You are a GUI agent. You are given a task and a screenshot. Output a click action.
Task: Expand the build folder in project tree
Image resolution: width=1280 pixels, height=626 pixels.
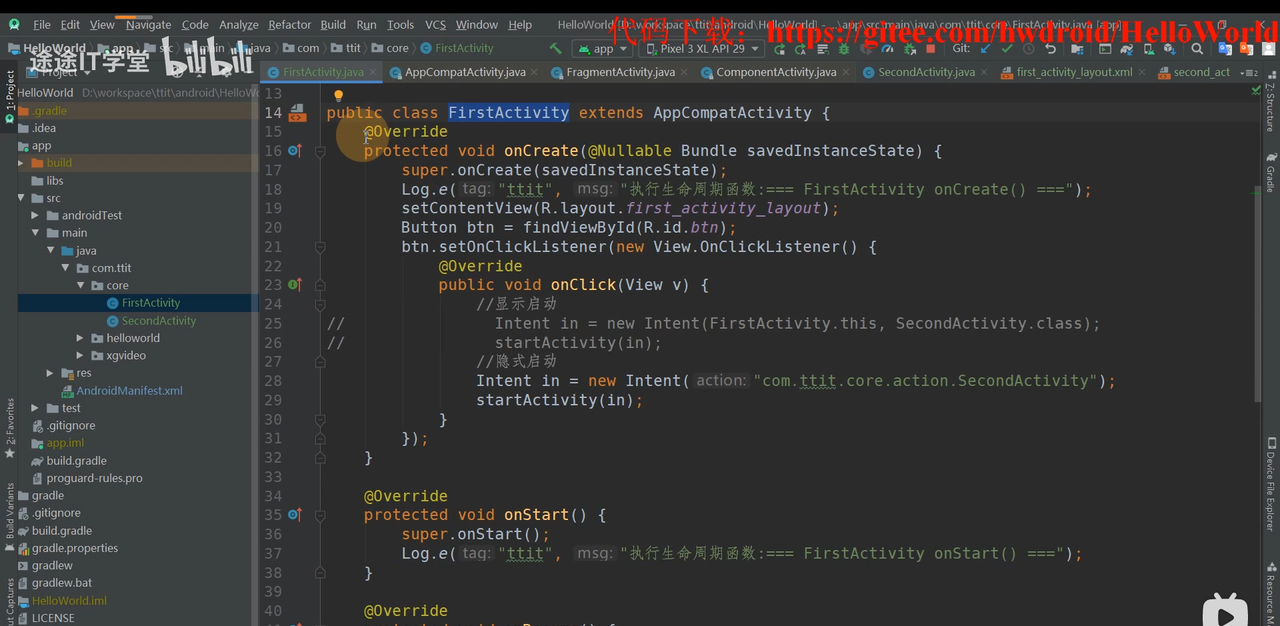(x=21, y=163)
